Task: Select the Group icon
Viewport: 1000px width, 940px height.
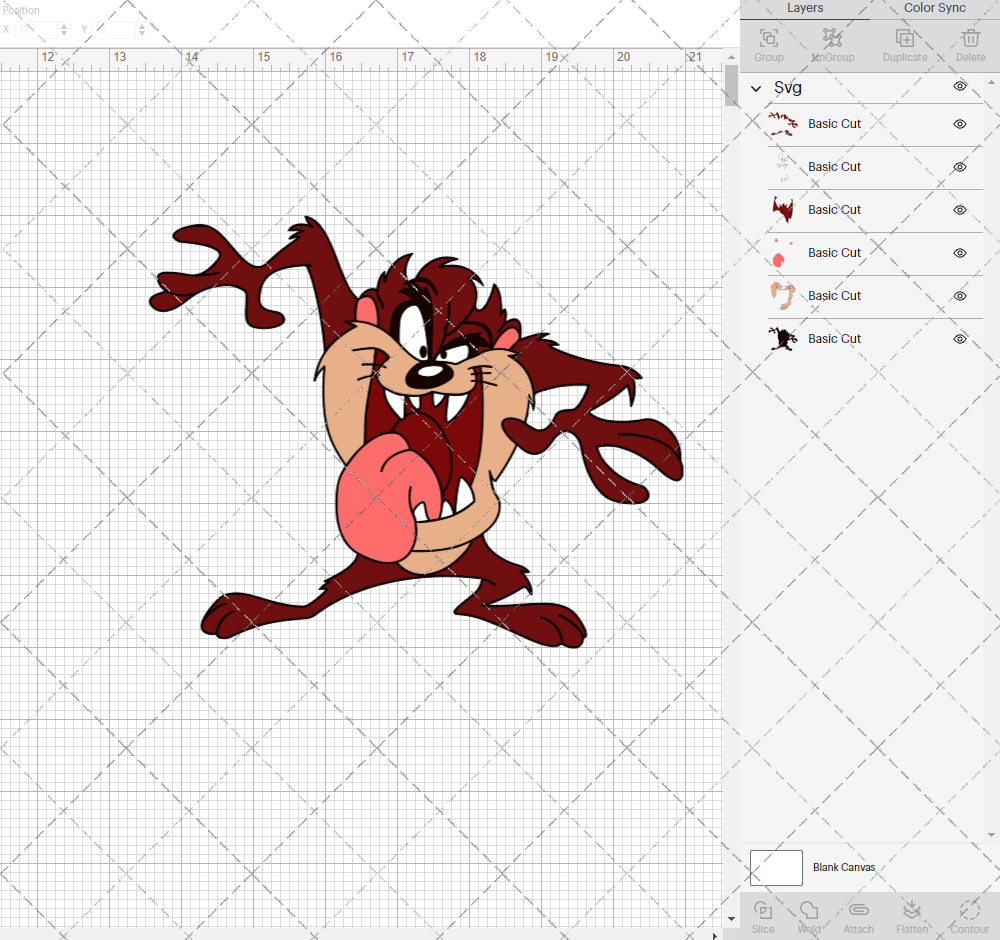Action: click(768, 40)
